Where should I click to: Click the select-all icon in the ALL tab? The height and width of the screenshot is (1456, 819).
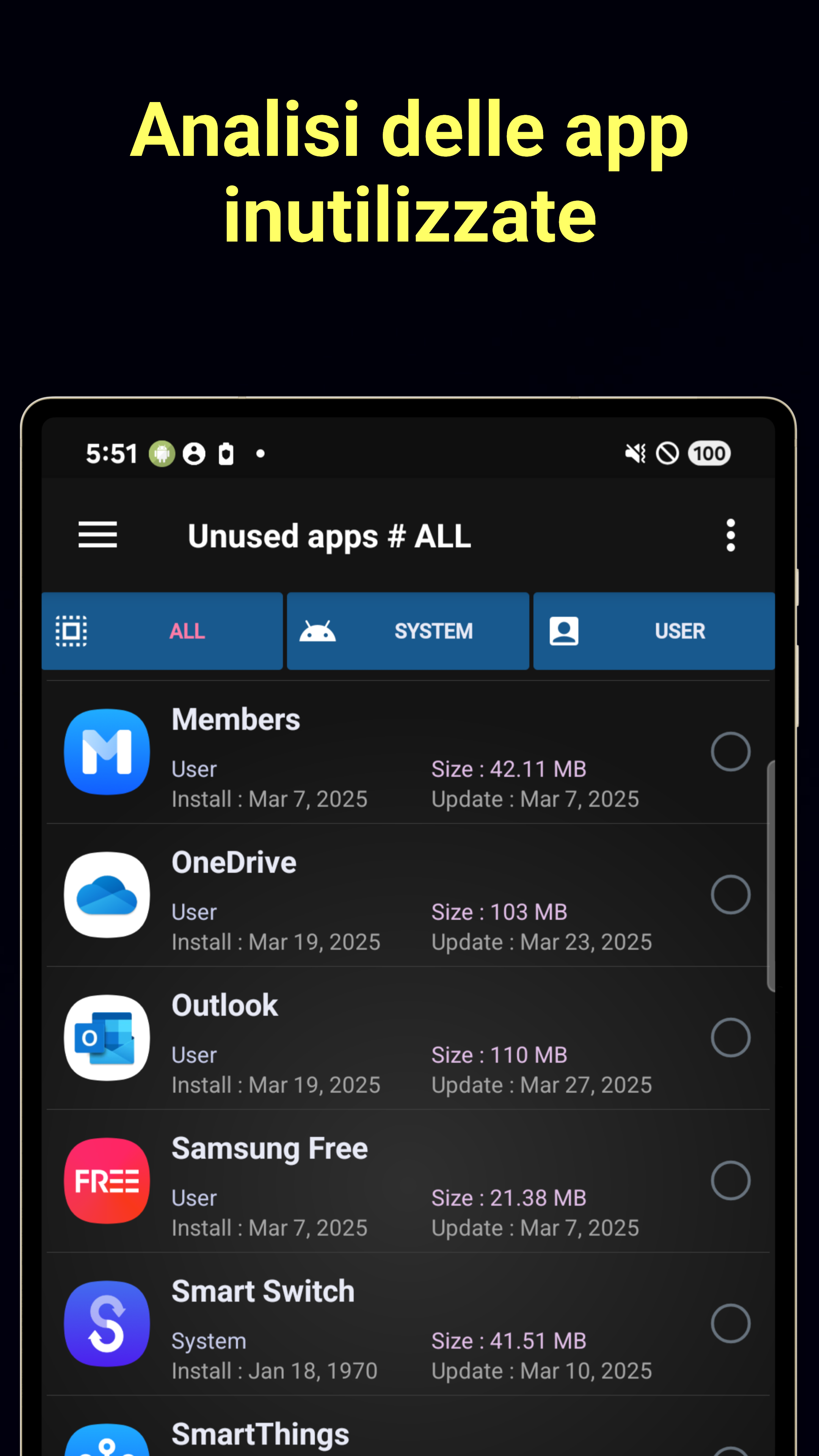click(71, 631)
